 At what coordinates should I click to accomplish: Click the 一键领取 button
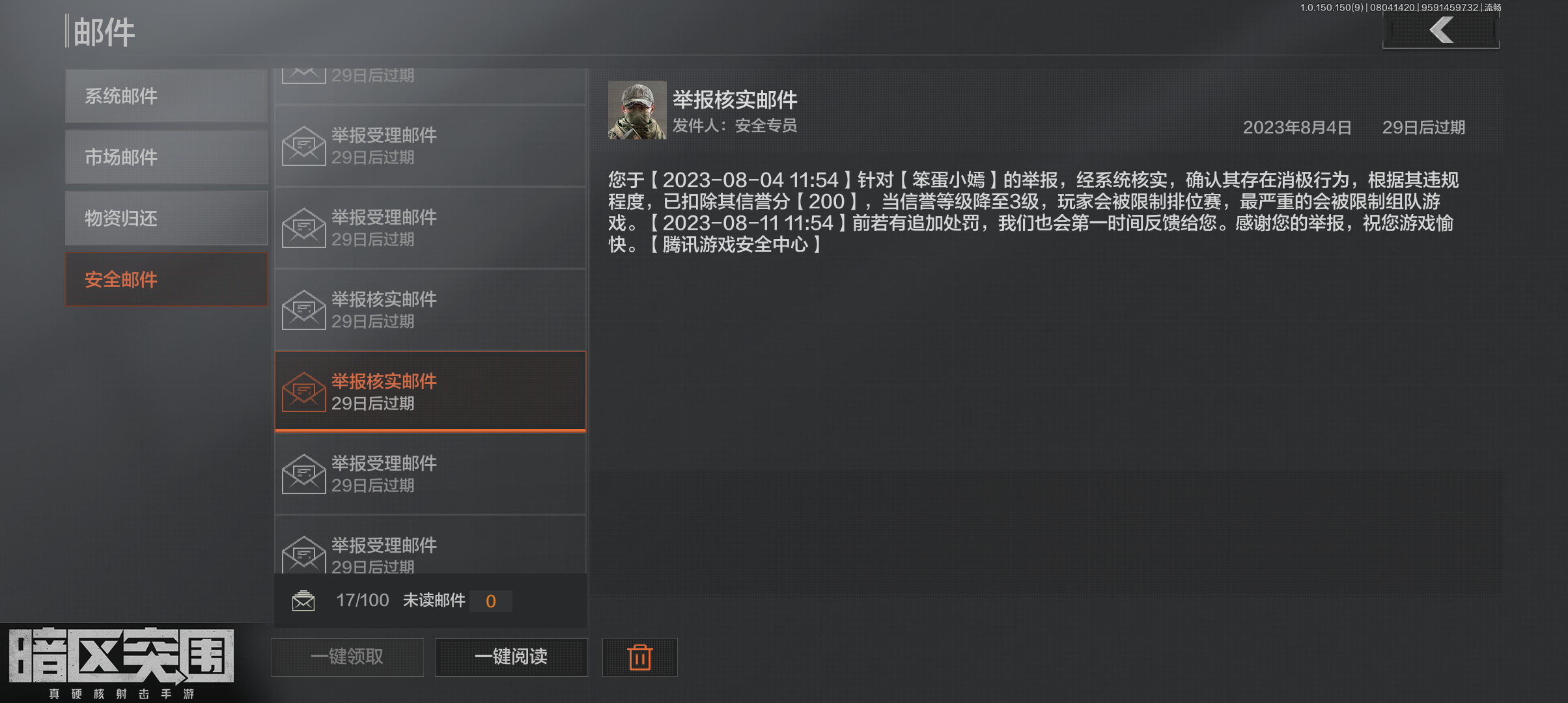[347, 657]
